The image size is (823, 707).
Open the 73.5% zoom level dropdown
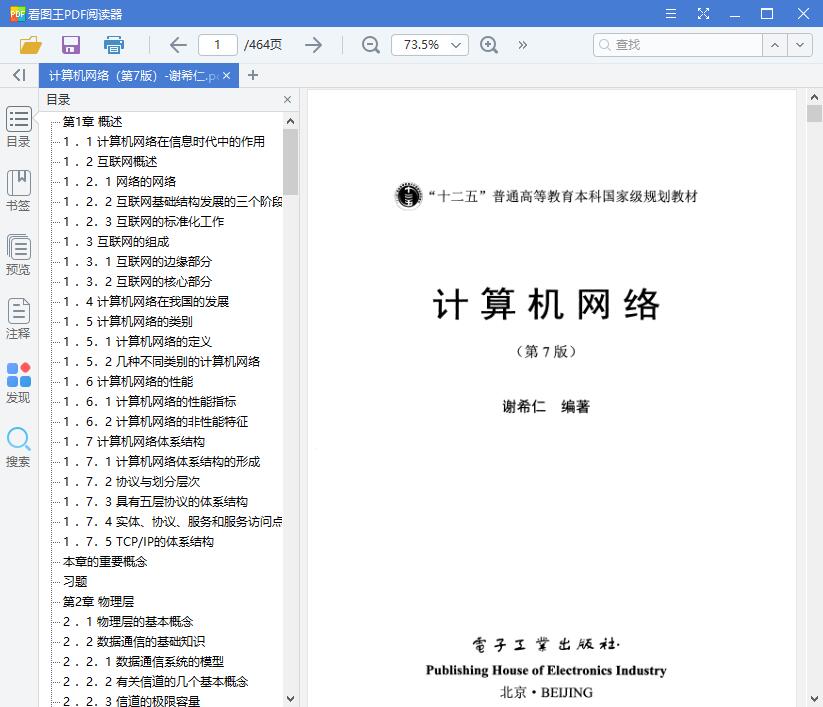429,44
